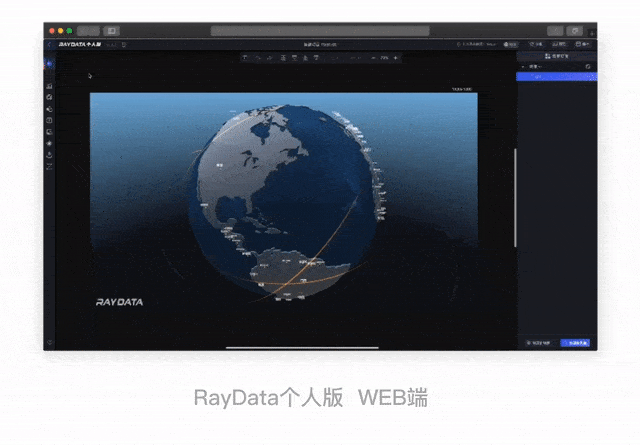Select the highlighted blue row in right panel
640x445 pixels.
coord(556,76)
